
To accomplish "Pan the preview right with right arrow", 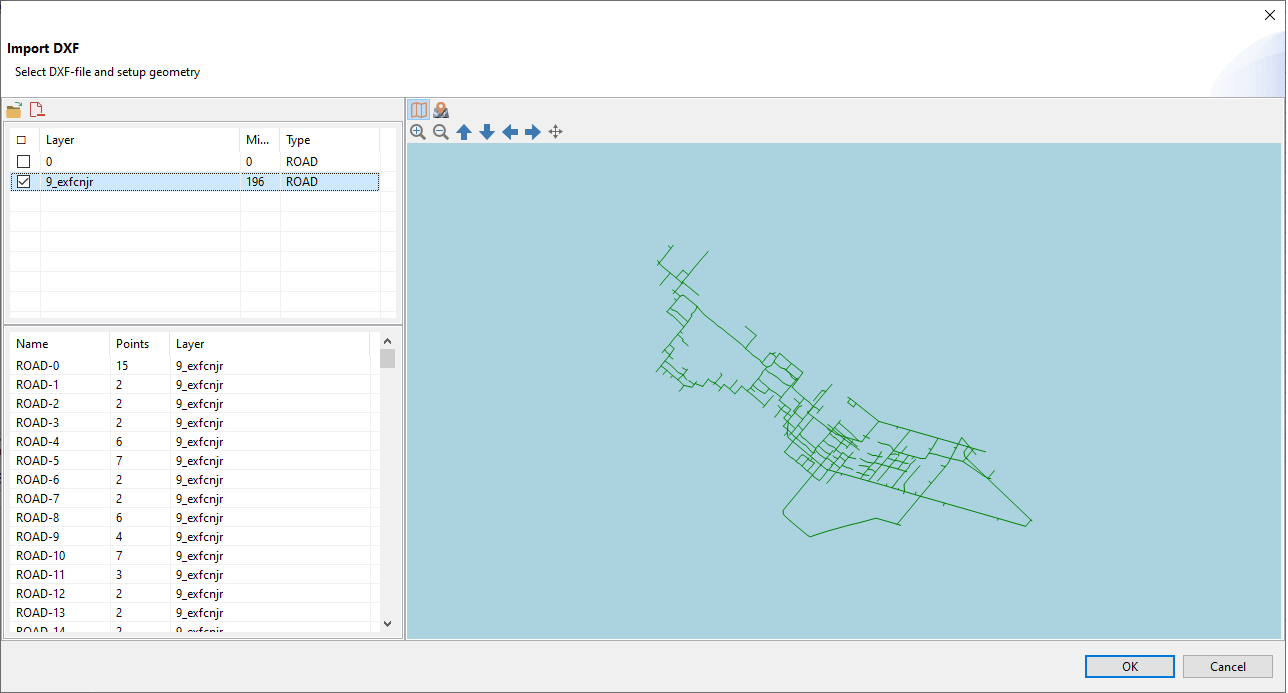I will point(533,132).
